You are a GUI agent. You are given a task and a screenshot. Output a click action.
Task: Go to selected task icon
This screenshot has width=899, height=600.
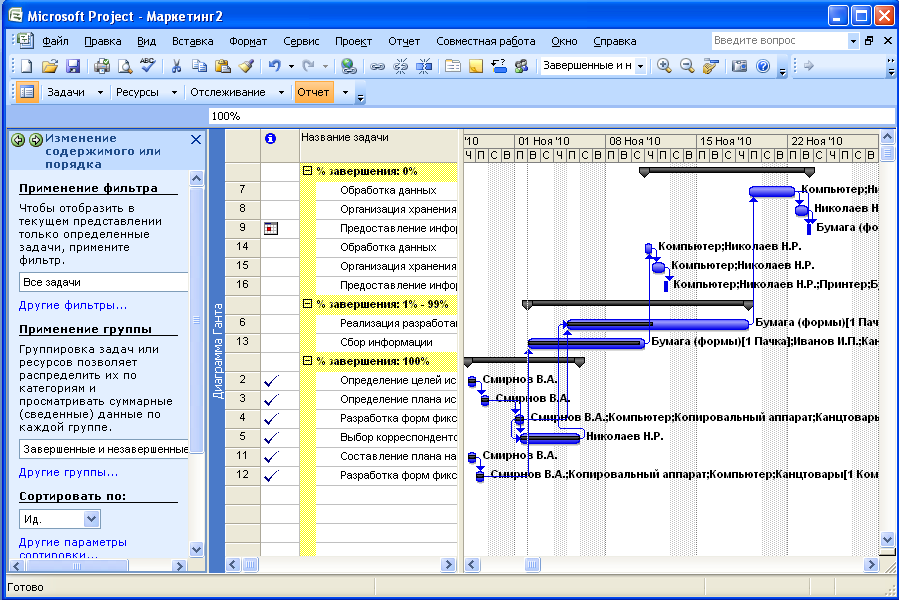point(710,66)
